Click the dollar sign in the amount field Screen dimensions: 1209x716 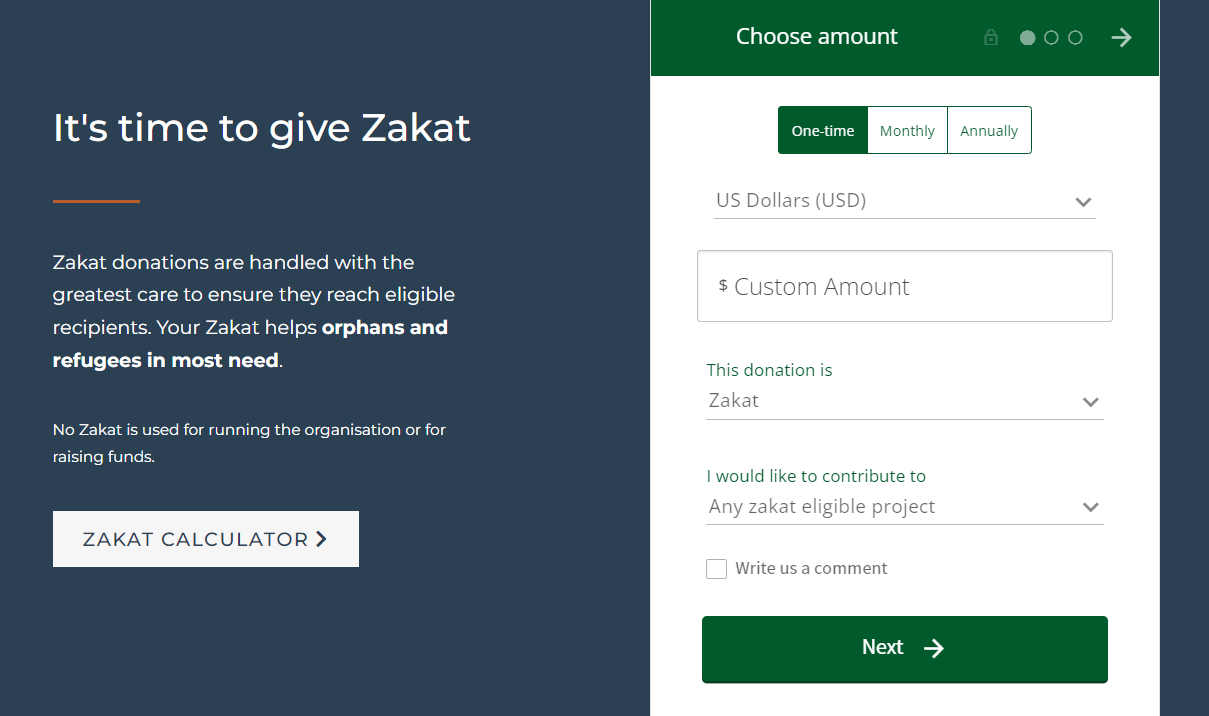click(723, 286)
